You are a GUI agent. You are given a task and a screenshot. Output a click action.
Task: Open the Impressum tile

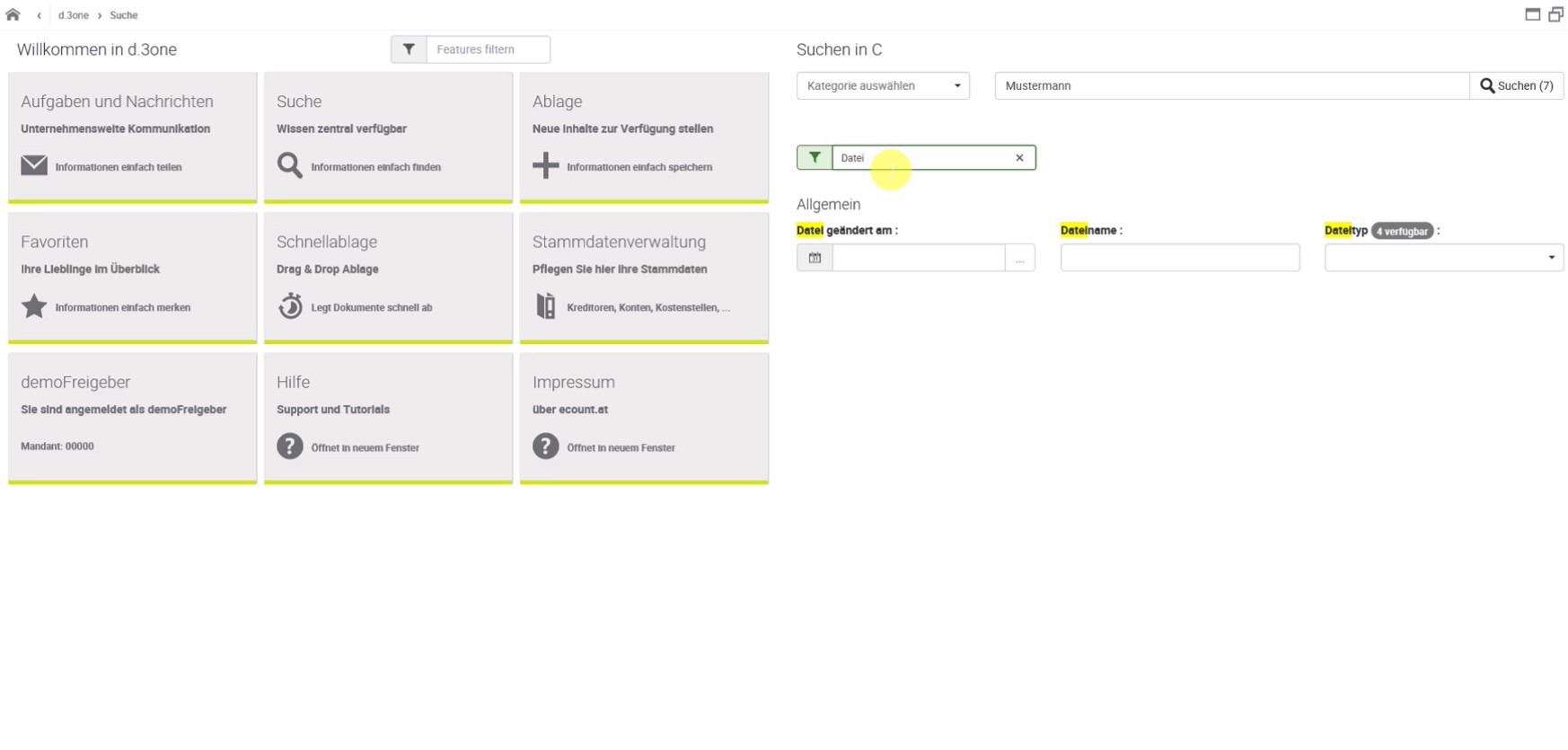644,418
